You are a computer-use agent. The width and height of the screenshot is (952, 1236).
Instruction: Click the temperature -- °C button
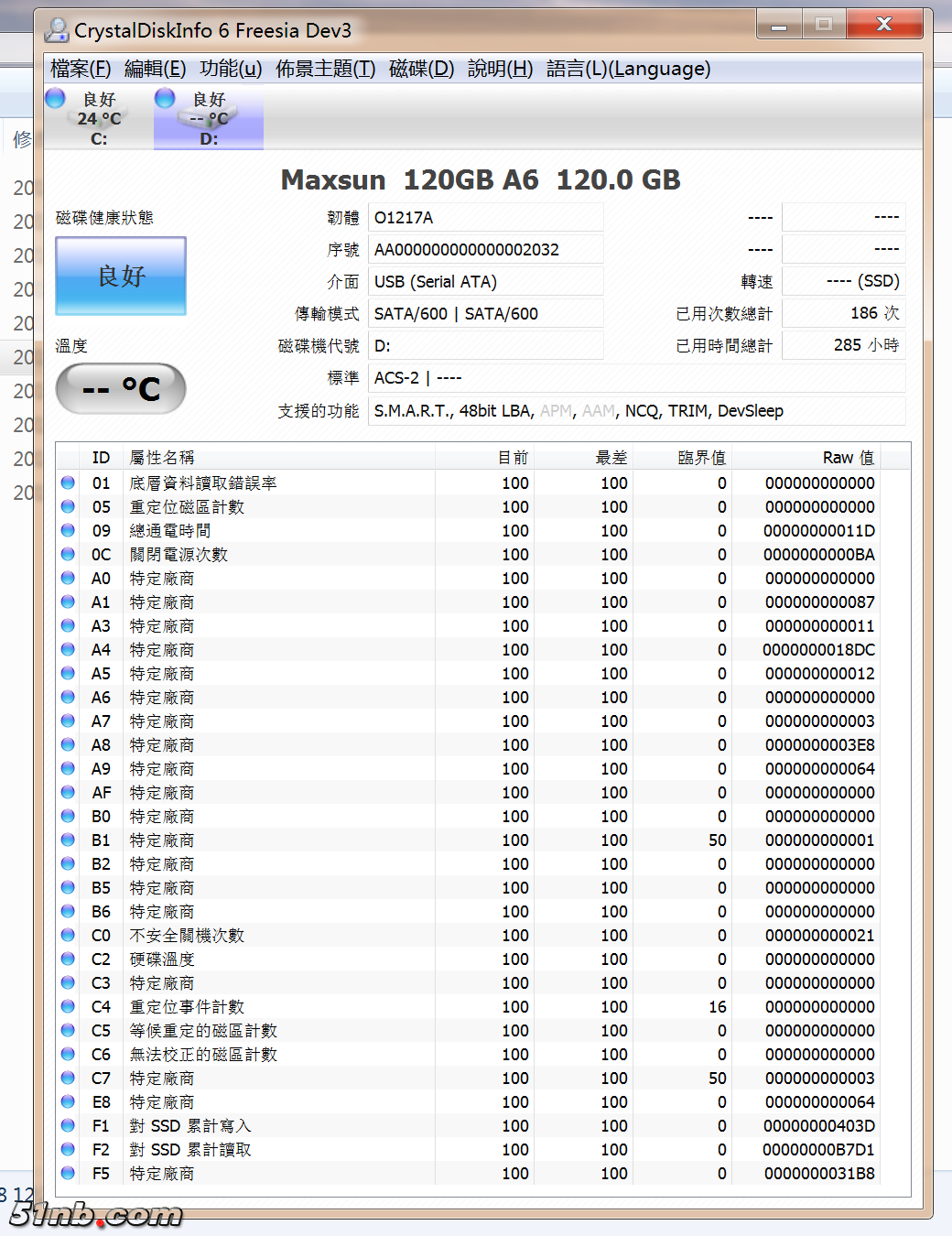pyautogui.click(x=121, y=389)
